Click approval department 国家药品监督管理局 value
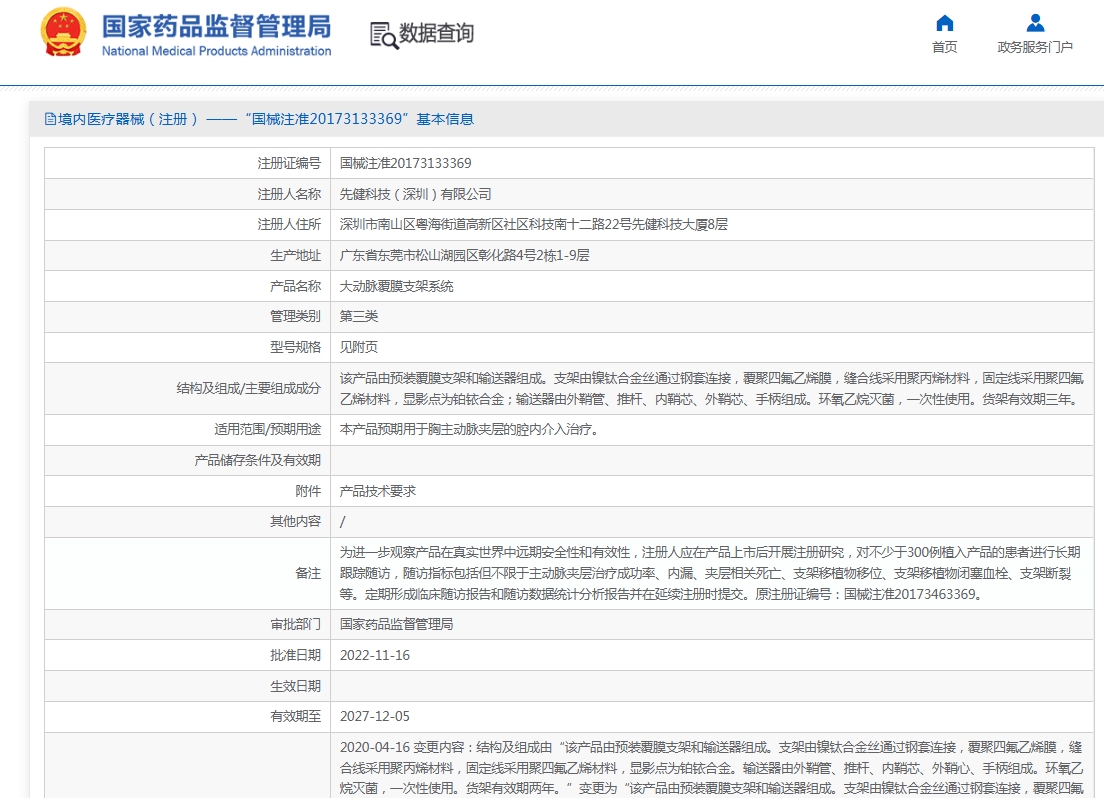Image resolution: width=1104 pixels, height=798 pixels. 396,625
